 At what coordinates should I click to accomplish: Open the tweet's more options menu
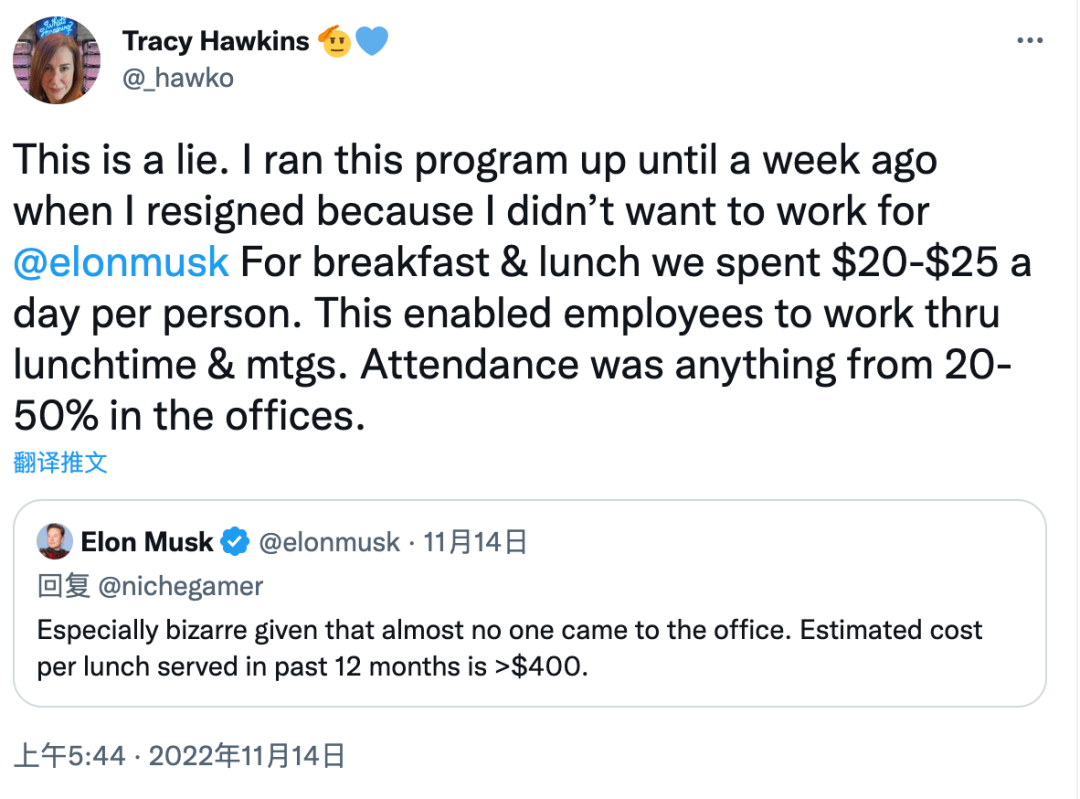pos(1030,41)
